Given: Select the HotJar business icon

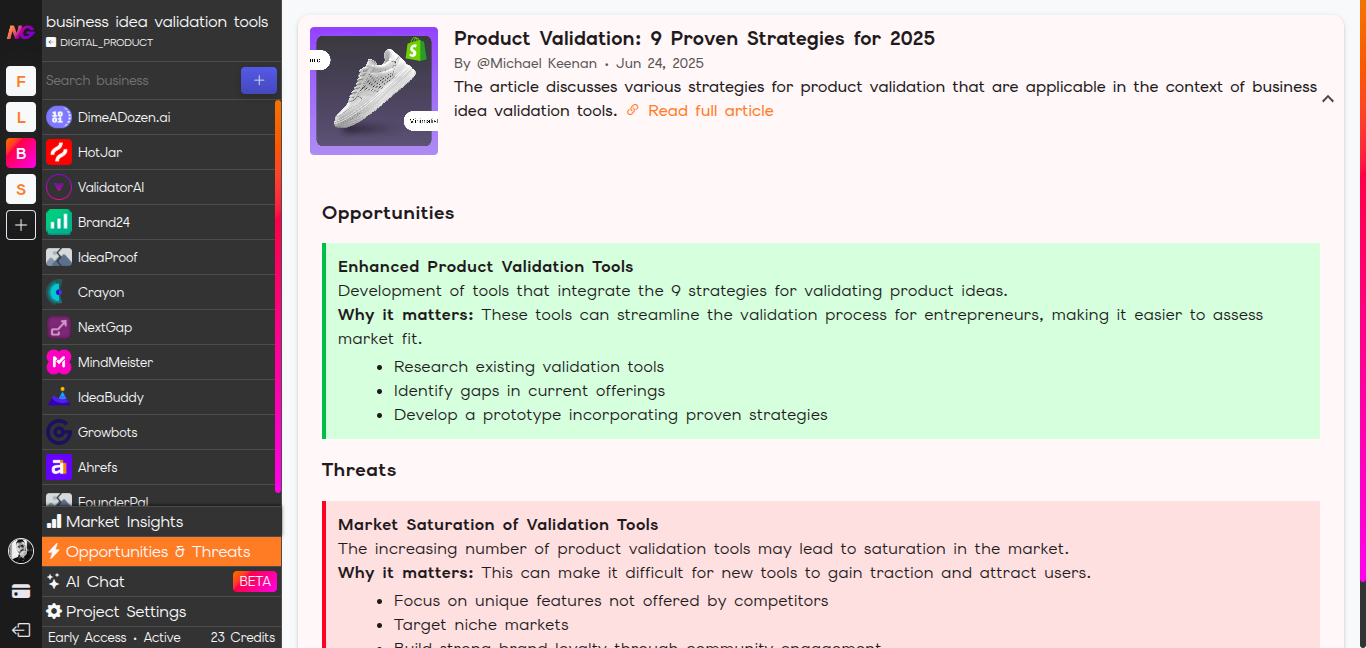Looking at the screenshot, I should [60, 153].
